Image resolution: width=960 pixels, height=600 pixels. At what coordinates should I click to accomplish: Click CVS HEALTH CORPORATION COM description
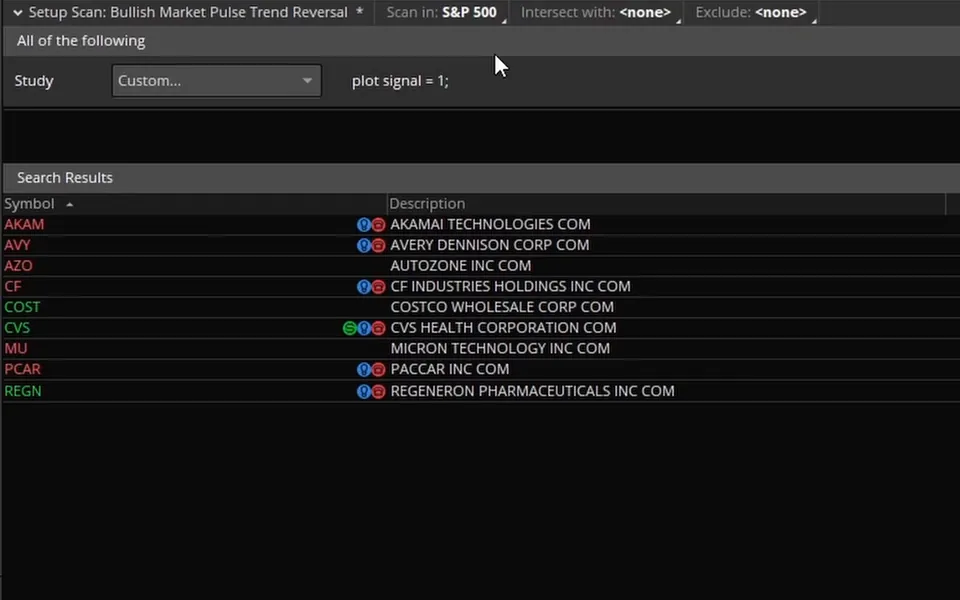503,328
